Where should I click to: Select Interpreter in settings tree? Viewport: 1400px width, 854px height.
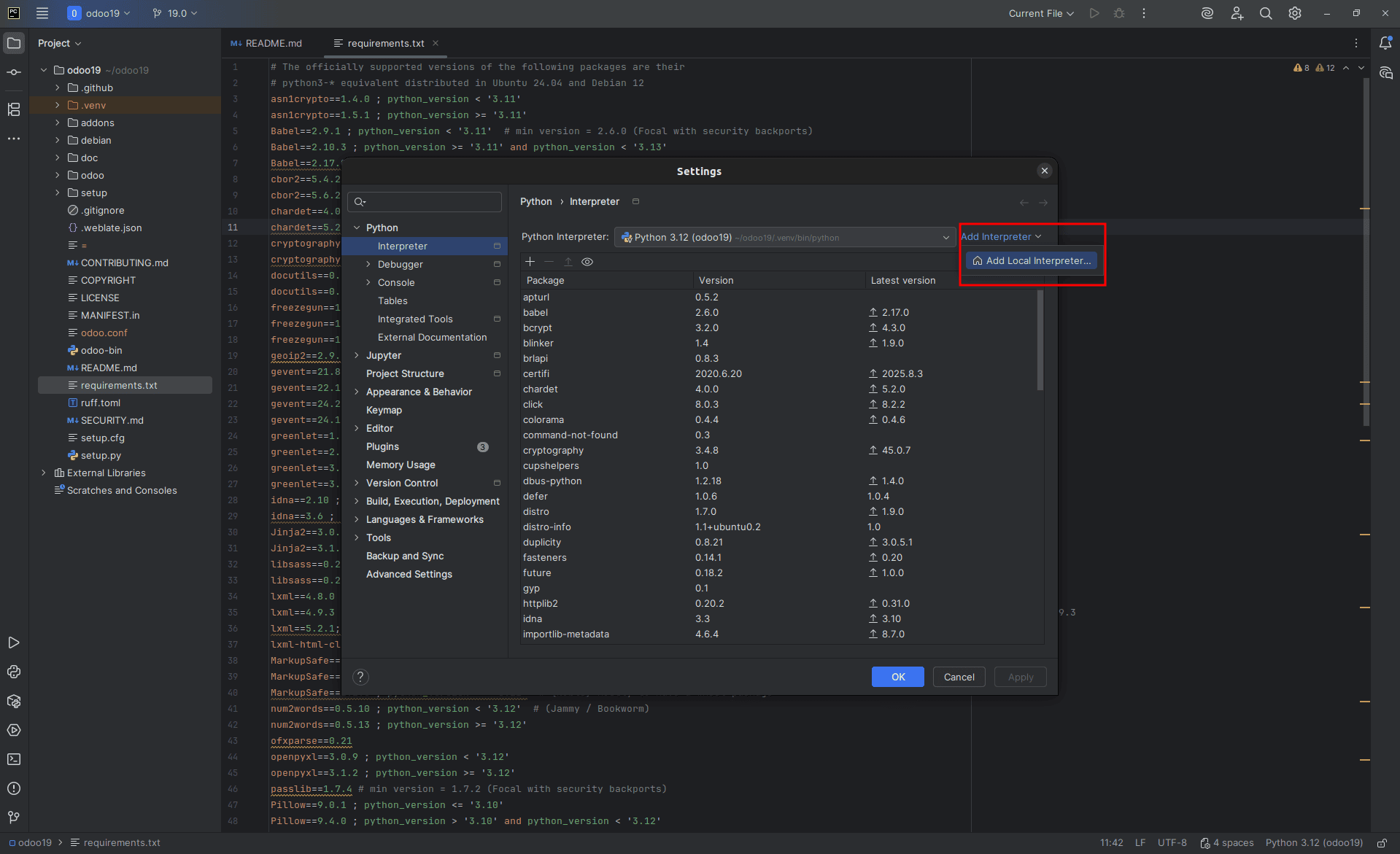click(425, 246)
